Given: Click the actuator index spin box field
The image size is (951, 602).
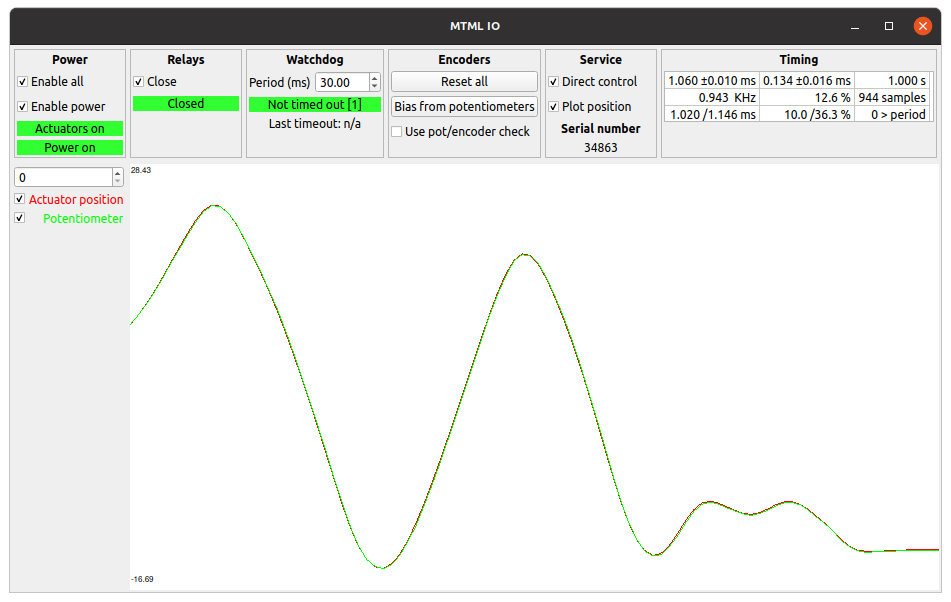Looking at the screenshot, I should (64, 178).
